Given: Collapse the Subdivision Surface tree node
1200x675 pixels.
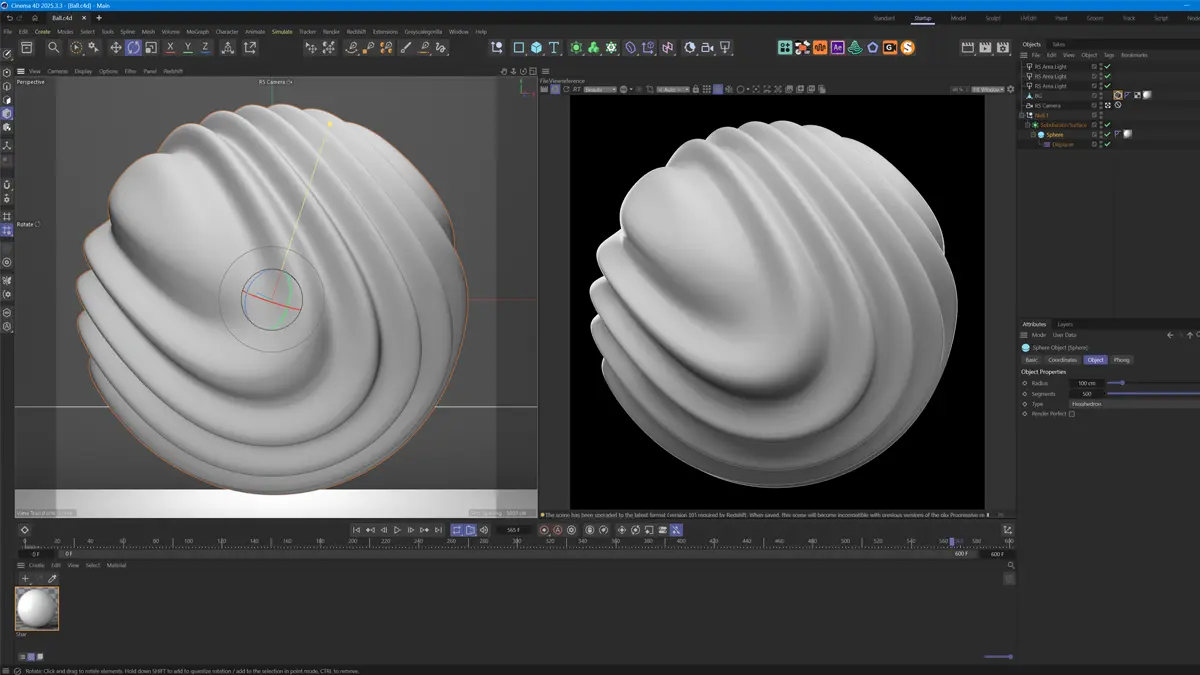Looking at the screenshot, I should click(x=1027, y=125).
